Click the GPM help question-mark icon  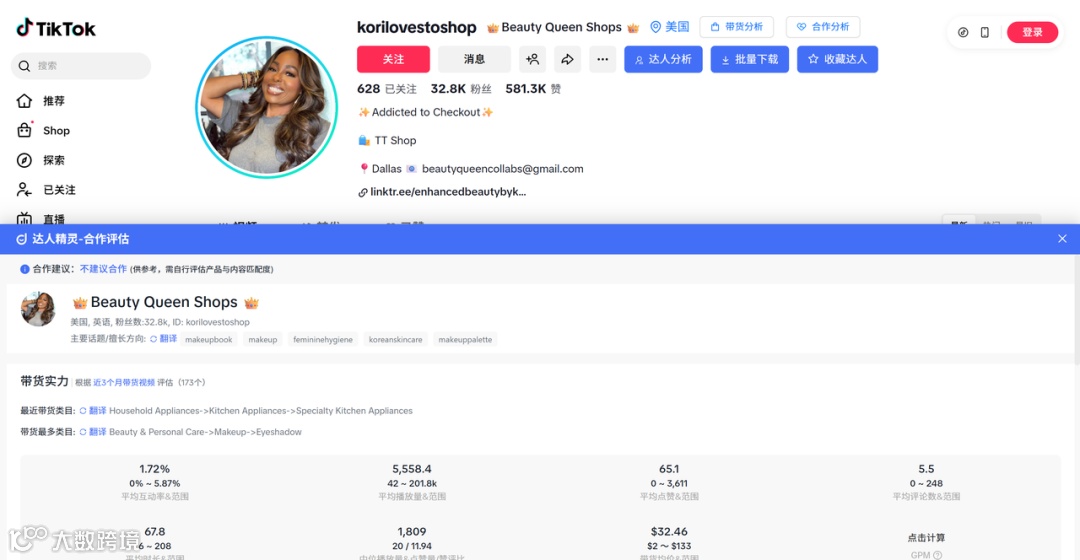coord(937,555)
